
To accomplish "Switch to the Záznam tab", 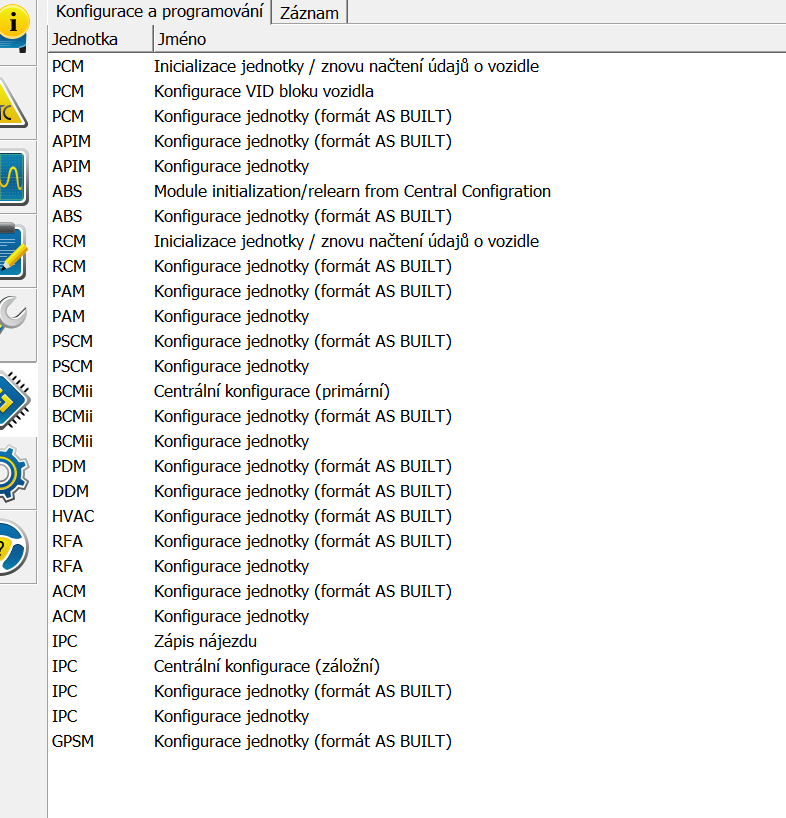I will [309, 13].
